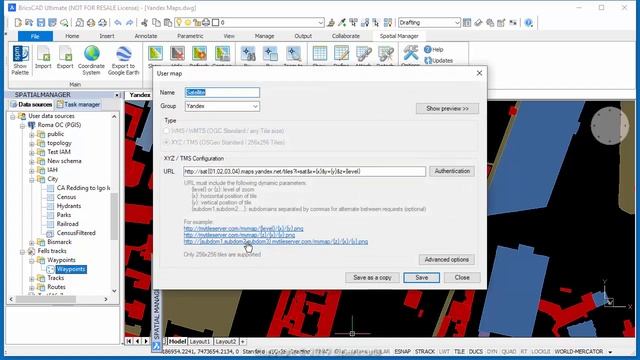Toggle ESNAP in status bar
This screenshot has width=640, height=360.
pos(402,351)
